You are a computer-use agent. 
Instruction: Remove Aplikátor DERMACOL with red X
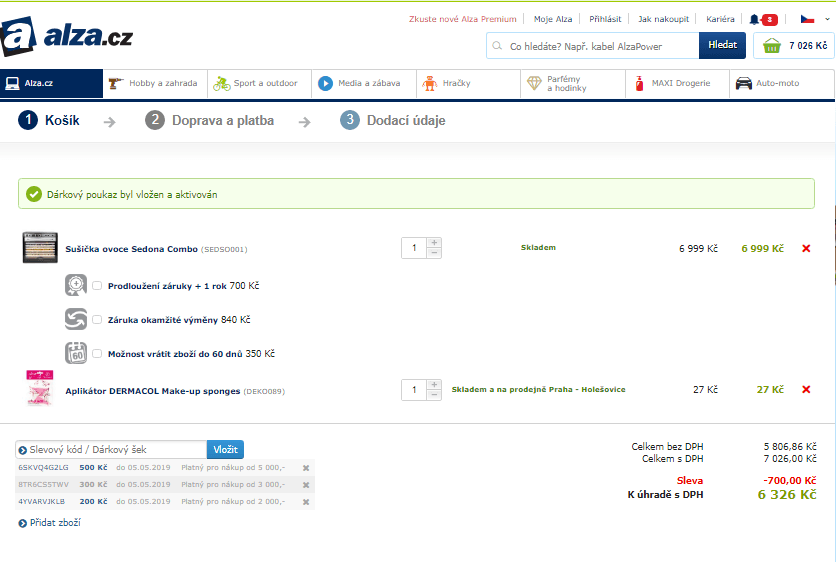(x=806, y=389)
